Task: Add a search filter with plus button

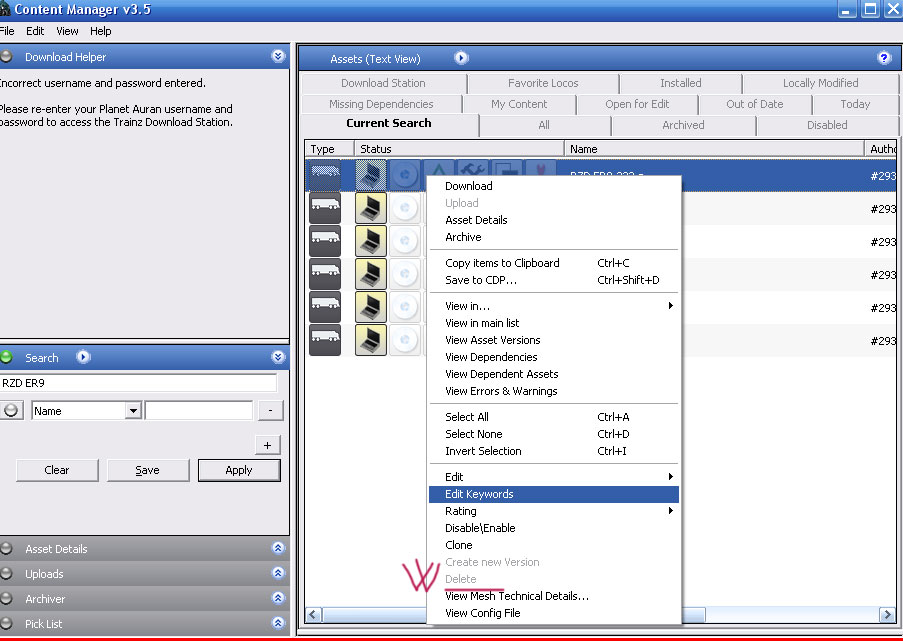Action: (268, 445)
